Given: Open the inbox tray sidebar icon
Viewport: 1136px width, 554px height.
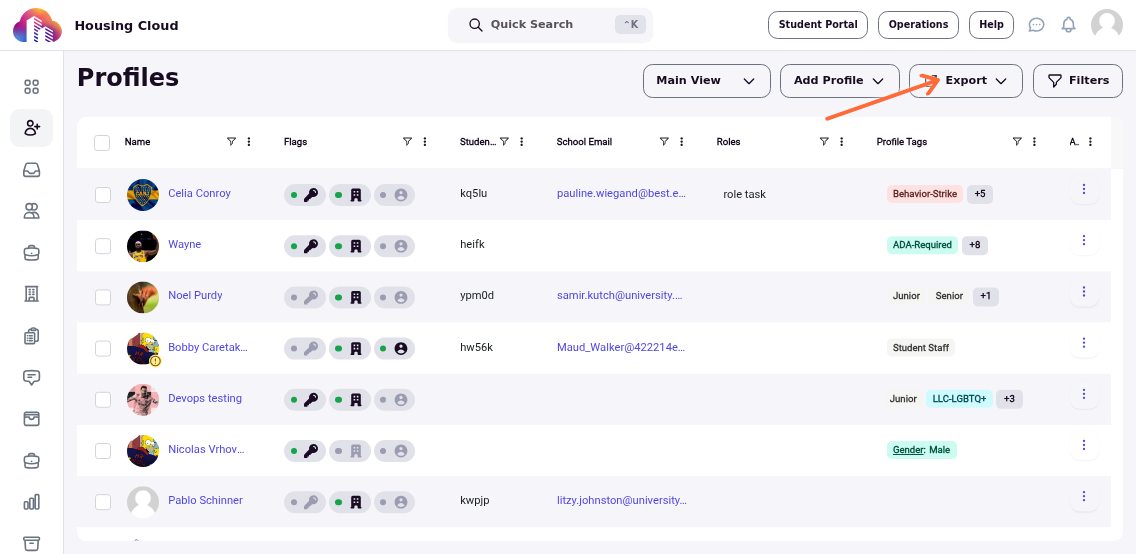Looking at the screenshot, I should [31, 170].
